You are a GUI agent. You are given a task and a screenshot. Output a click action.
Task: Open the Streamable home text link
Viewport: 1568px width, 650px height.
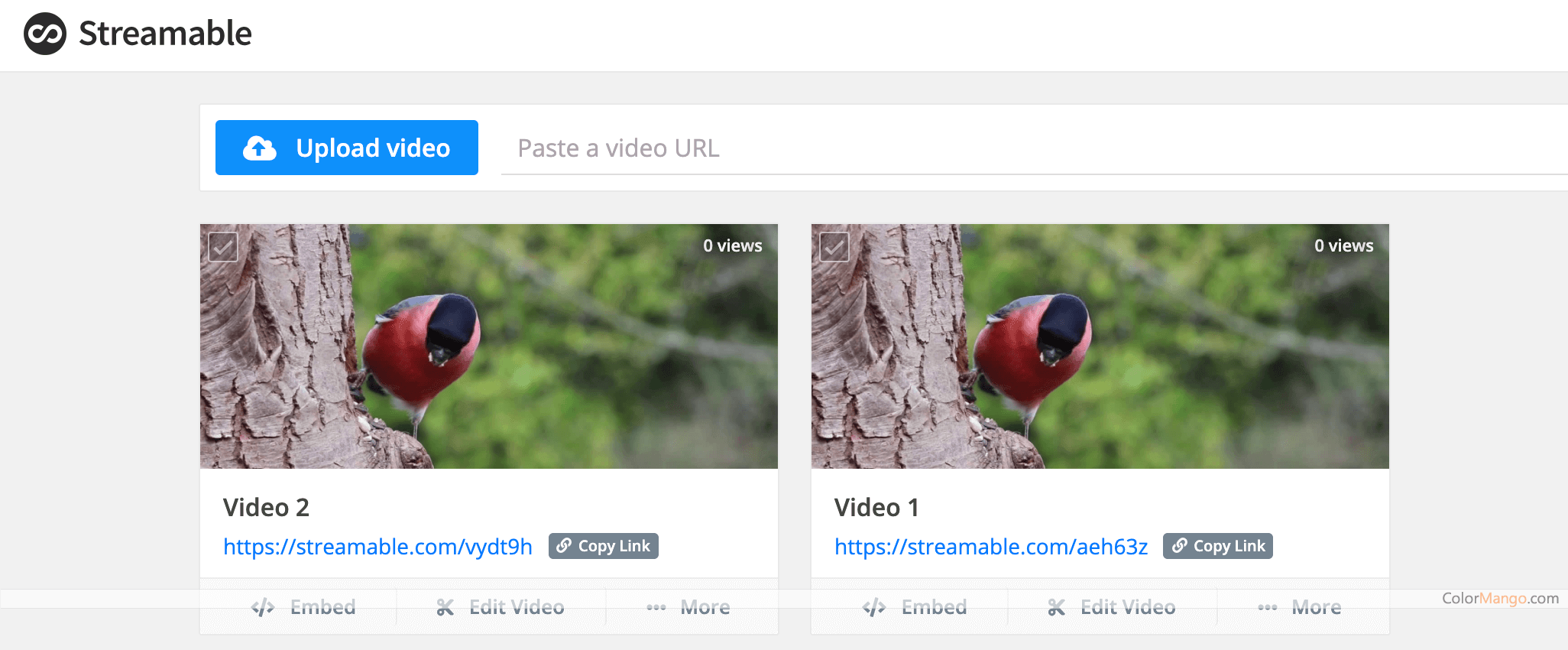(165, 34)
